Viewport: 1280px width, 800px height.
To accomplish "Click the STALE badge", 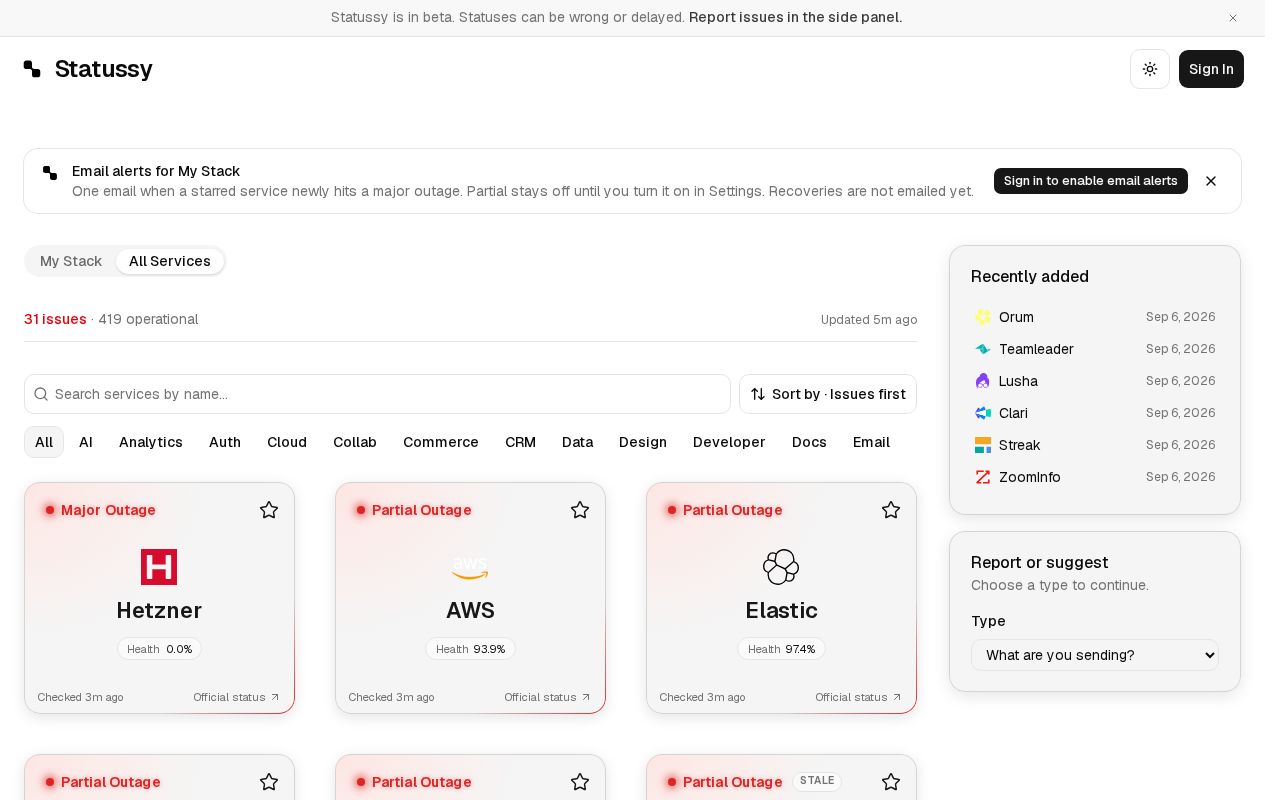I will pyautogui.click(x=817, y=781).
